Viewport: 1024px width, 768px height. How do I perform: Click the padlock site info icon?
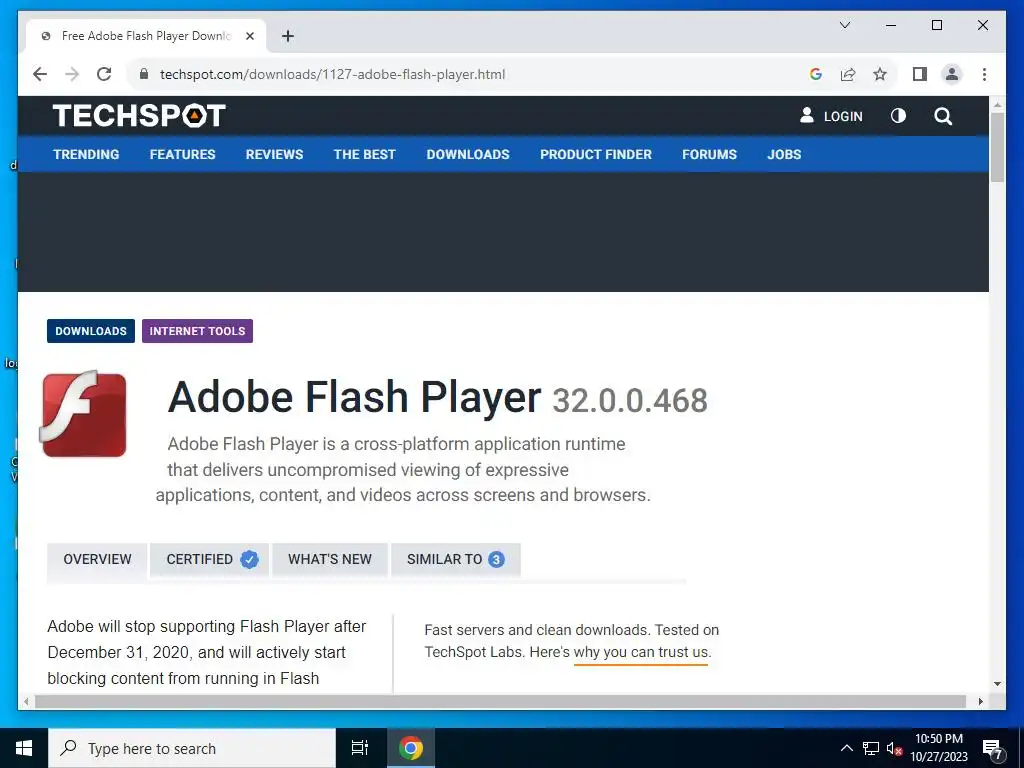[144, 74]
